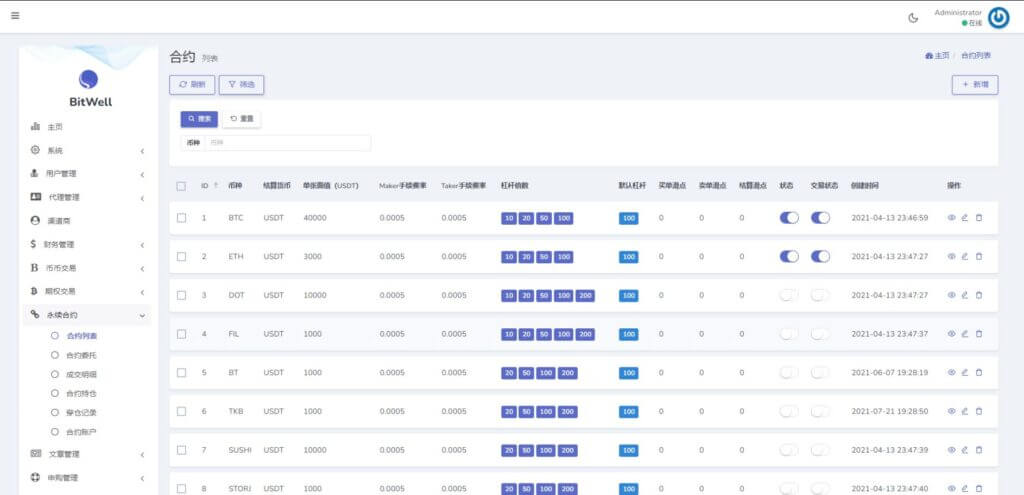Viewport: 1024px width, 495px height.
Task: Expand the 用户管理 sidebar menu
Action: (x=87, y=174)
